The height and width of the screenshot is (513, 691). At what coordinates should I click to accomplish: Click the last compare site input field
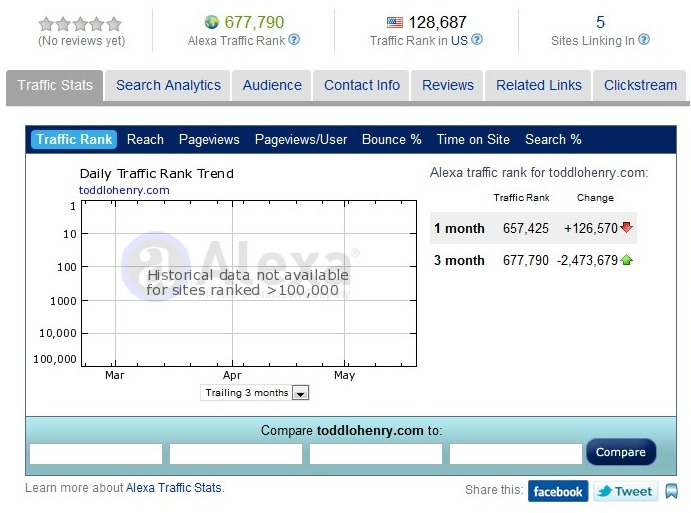coord(515,454)
